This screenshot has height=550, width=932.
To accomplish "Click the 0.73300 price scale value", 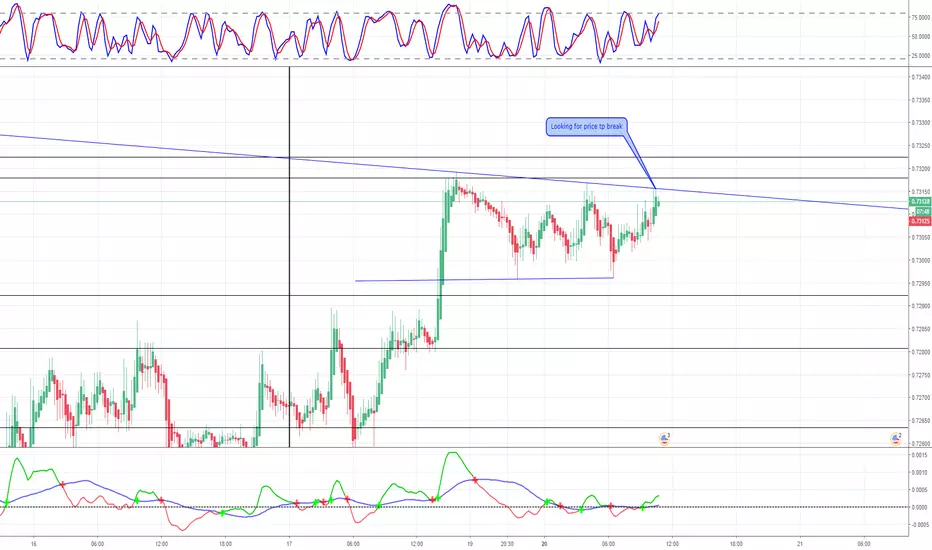I will click(921, 123).
